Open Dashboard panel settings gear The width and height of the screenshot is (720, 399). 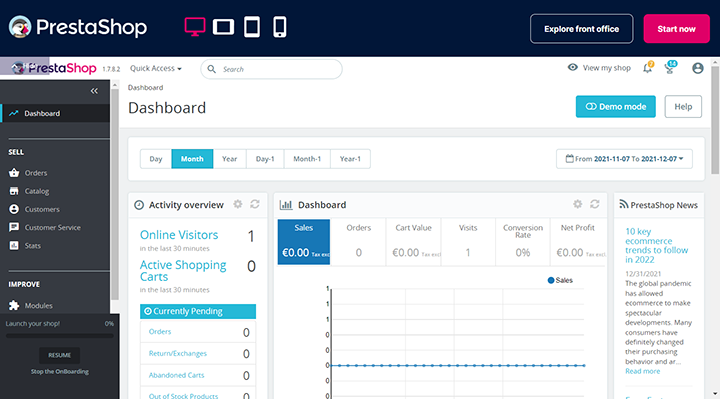coord(577,204)
